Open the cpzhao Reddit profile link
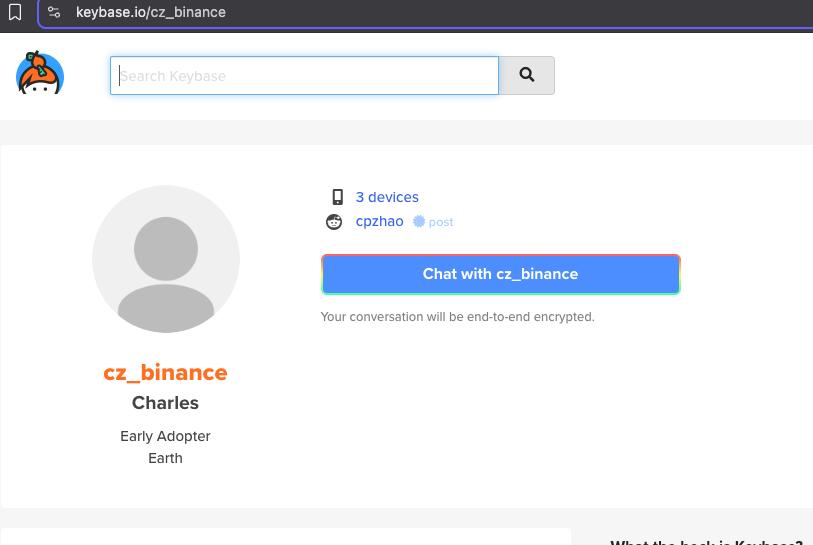 pyautogui.click(x=380, y=221)
